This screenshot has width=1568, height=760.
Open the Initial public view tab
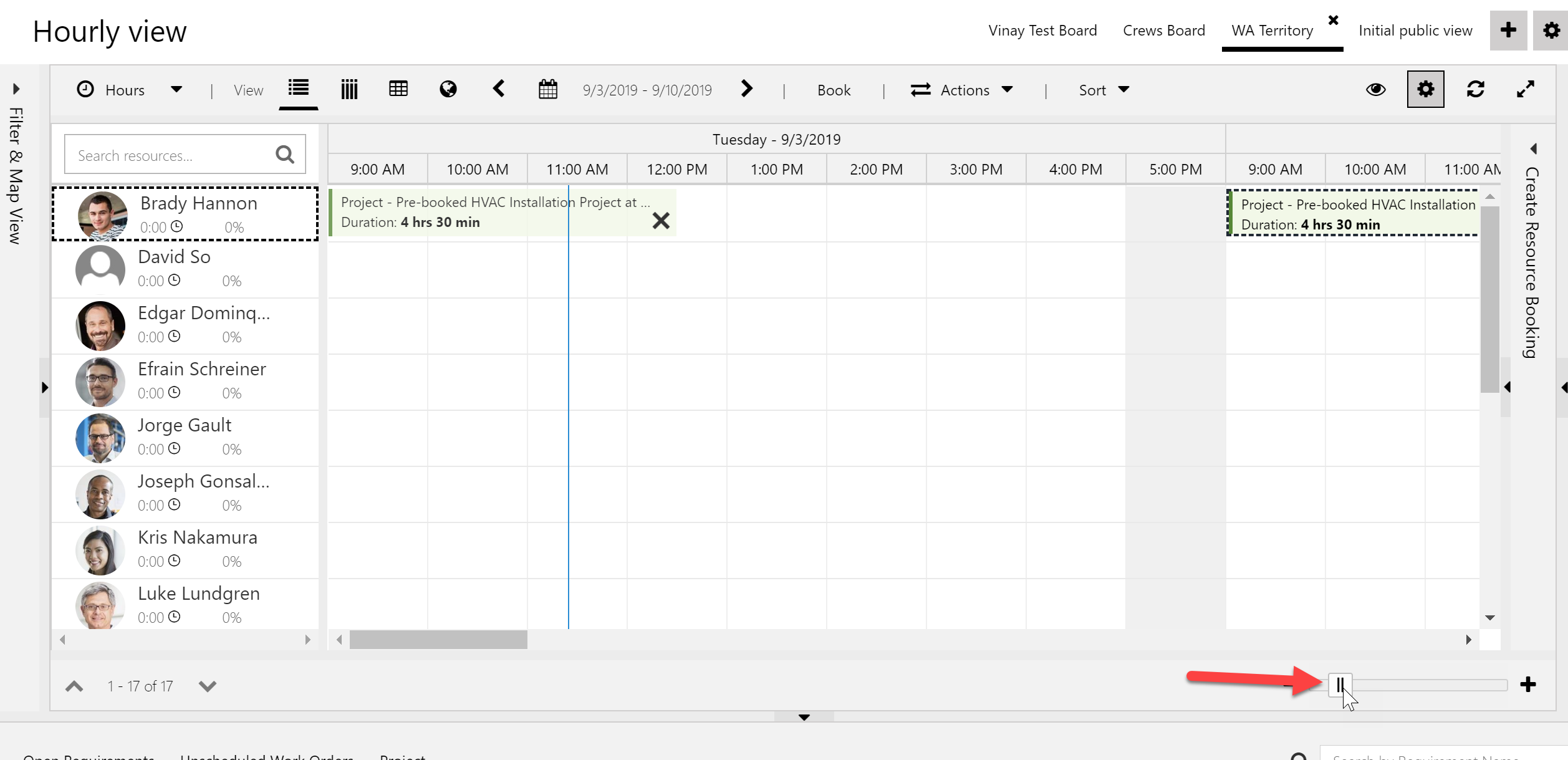tap(1415, 30)
